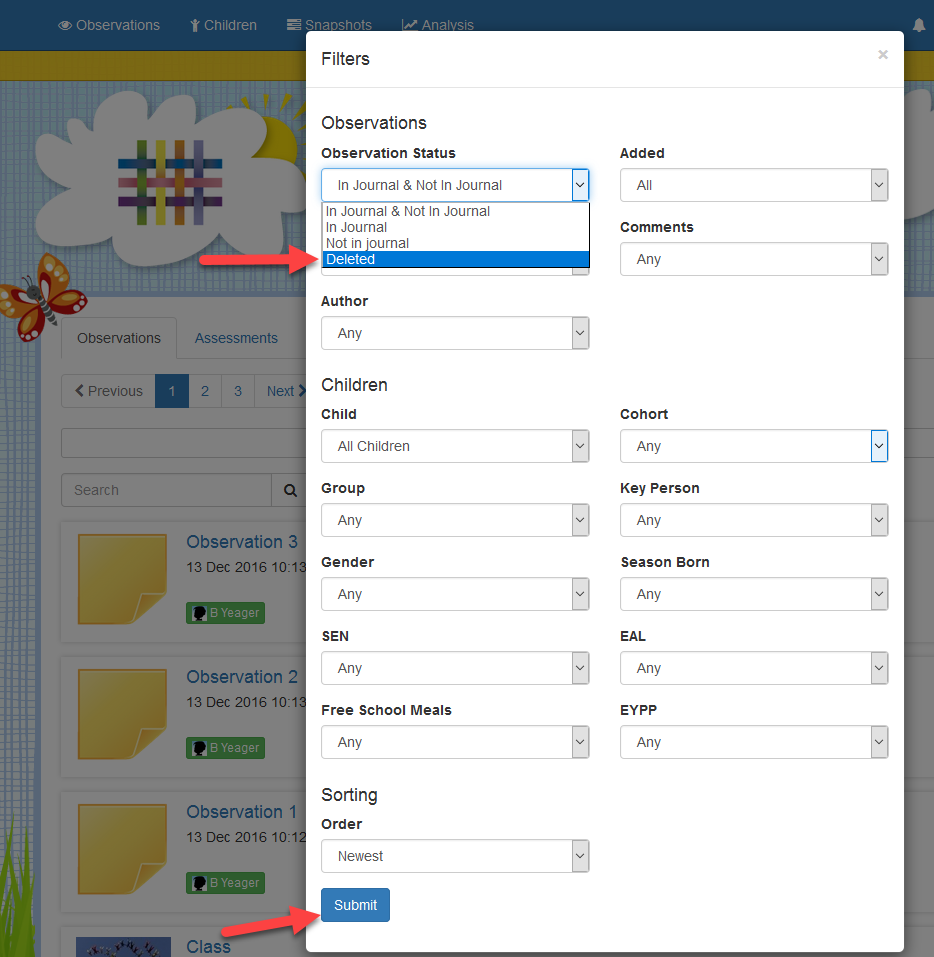The width and height of the screenshot is (934, 957).
Task: Open the Class observation link
Action: pyautogui.click(x=208, y=947)
